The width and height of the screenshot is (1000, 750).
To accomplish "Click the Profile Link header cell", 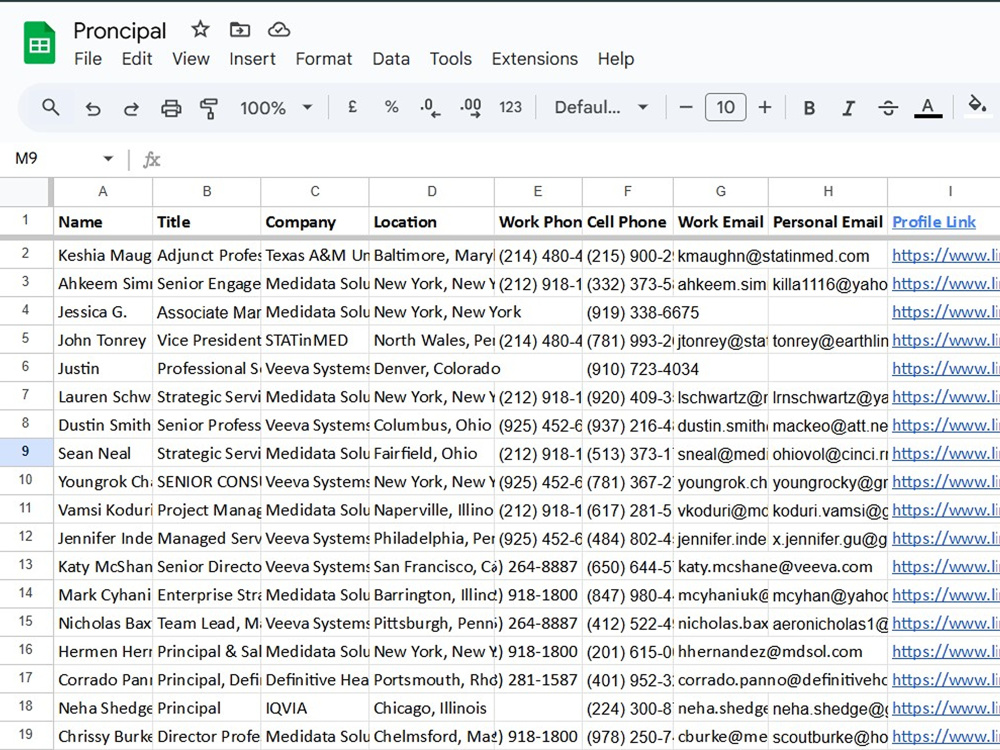I will (x=943, y=221).
